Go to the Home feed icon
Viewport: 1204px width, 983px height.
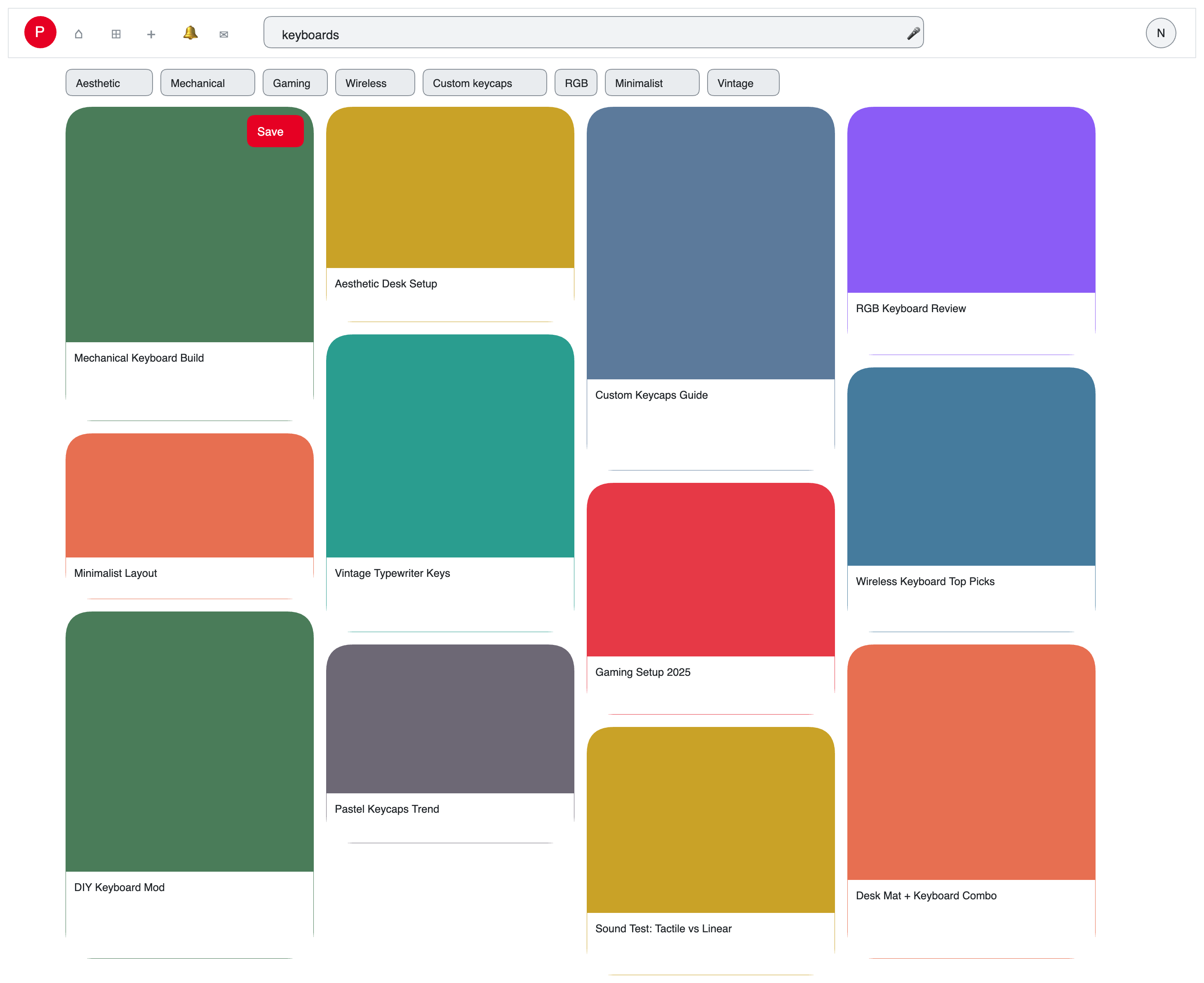[79, 34]
